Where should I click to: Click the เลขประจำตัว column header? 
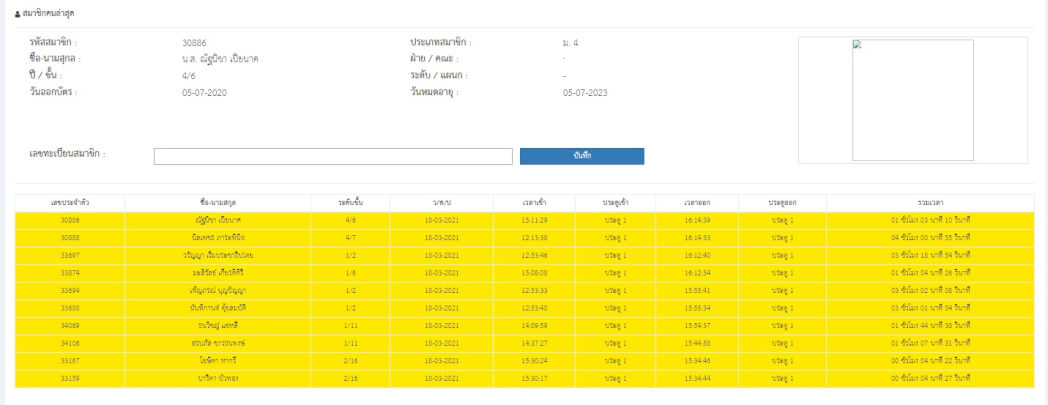(70, 202)
